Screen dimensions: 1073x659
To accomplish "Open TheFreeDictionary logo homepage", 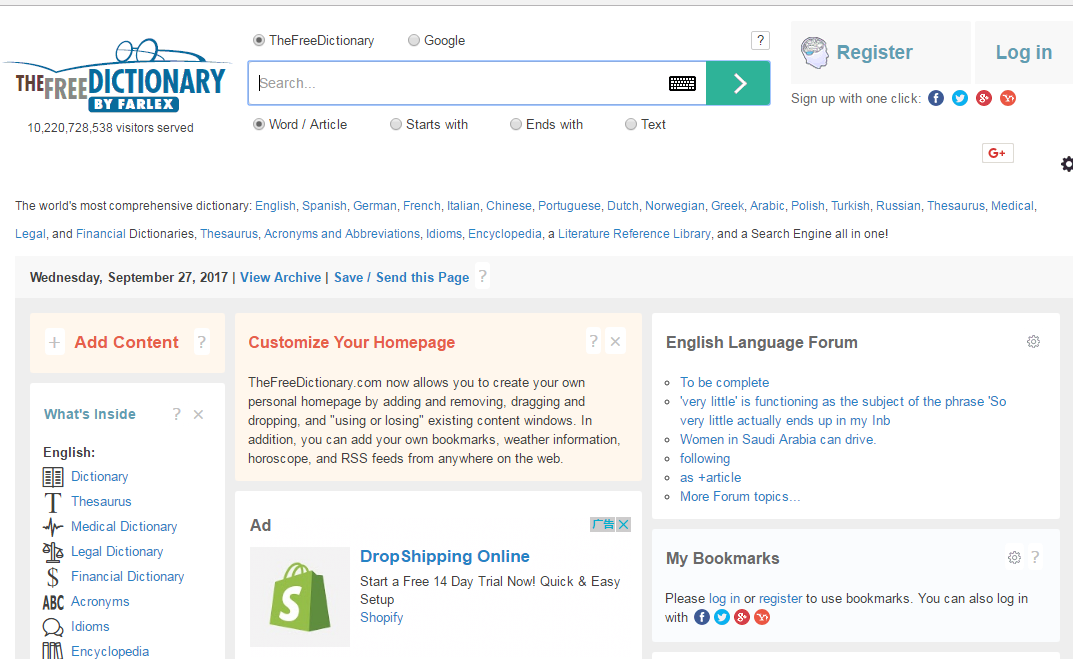I will [x=116, y=75].
